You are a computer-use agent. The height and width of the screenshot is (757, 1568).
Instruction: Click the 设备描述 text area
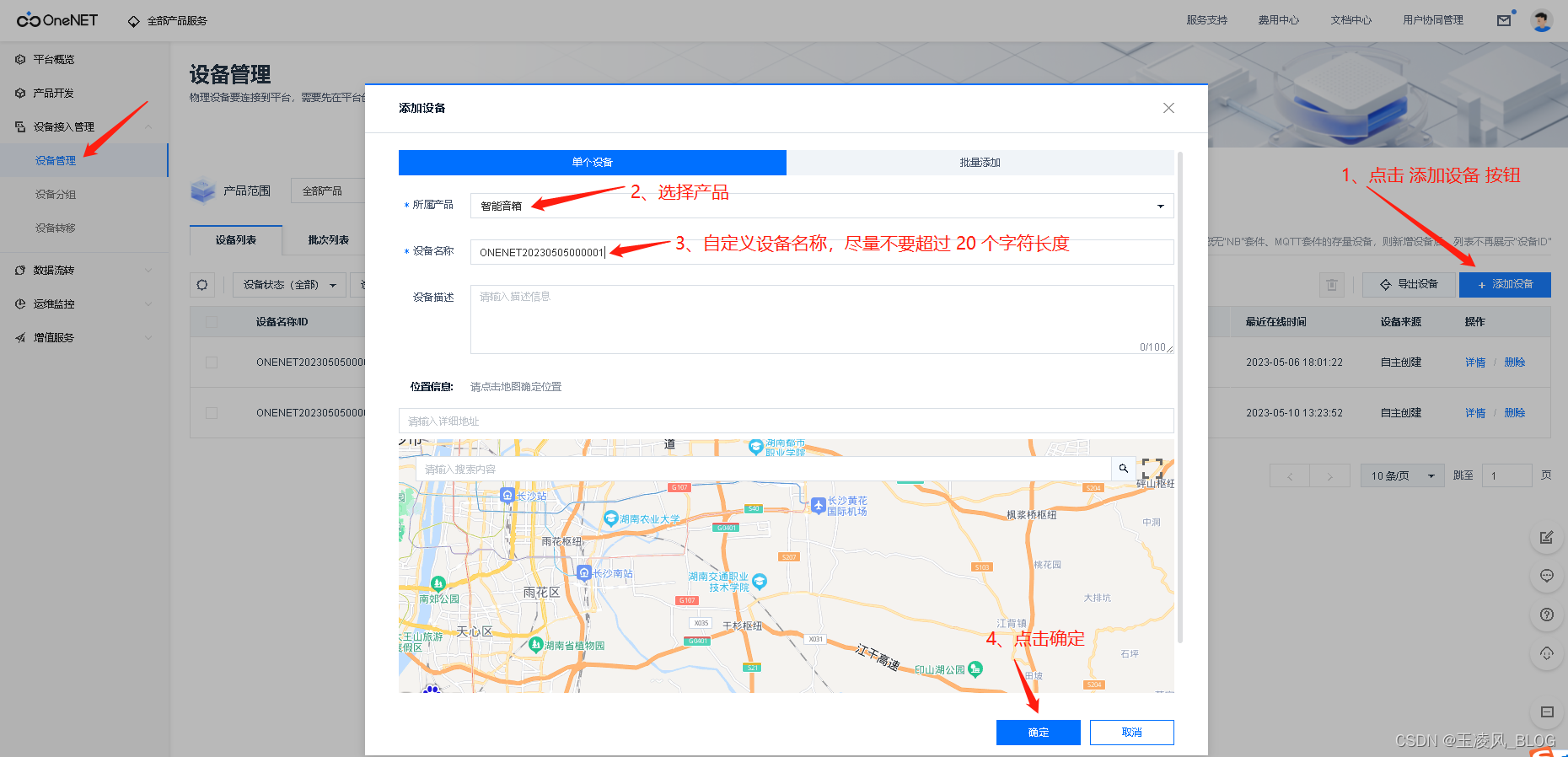822,319
